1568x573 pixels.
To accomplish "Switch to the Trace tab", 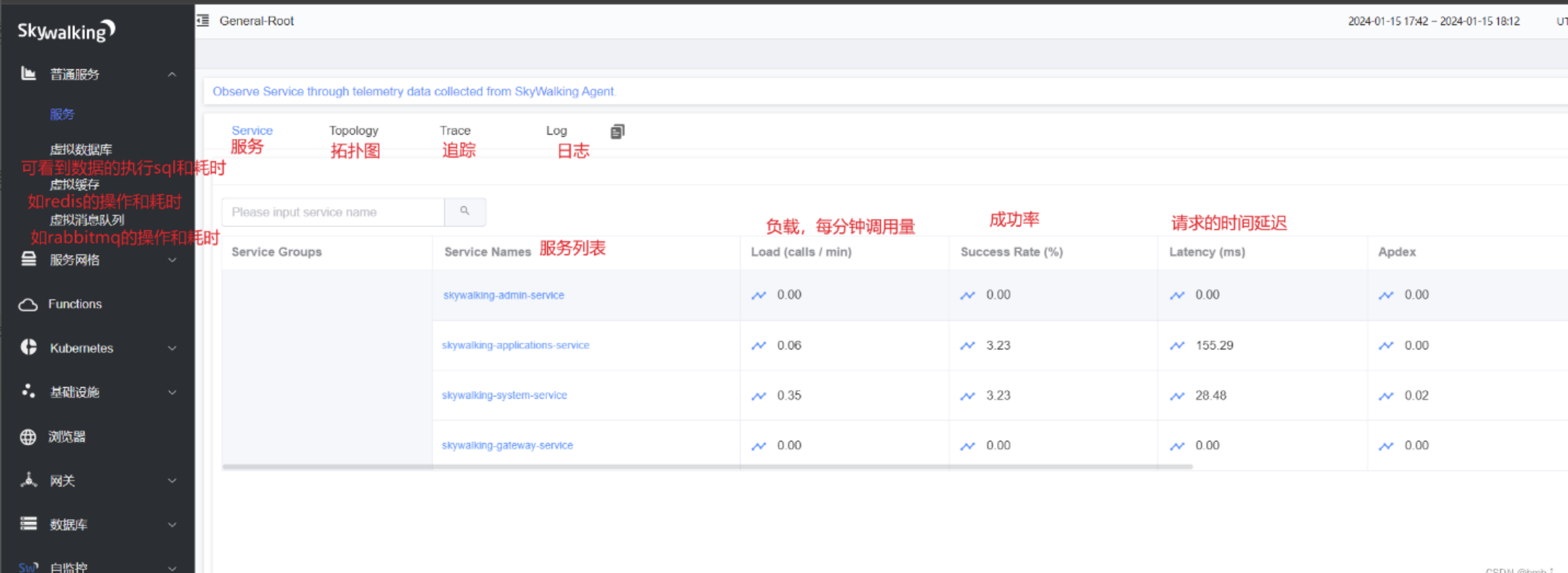I will click(x=455, y=130).
